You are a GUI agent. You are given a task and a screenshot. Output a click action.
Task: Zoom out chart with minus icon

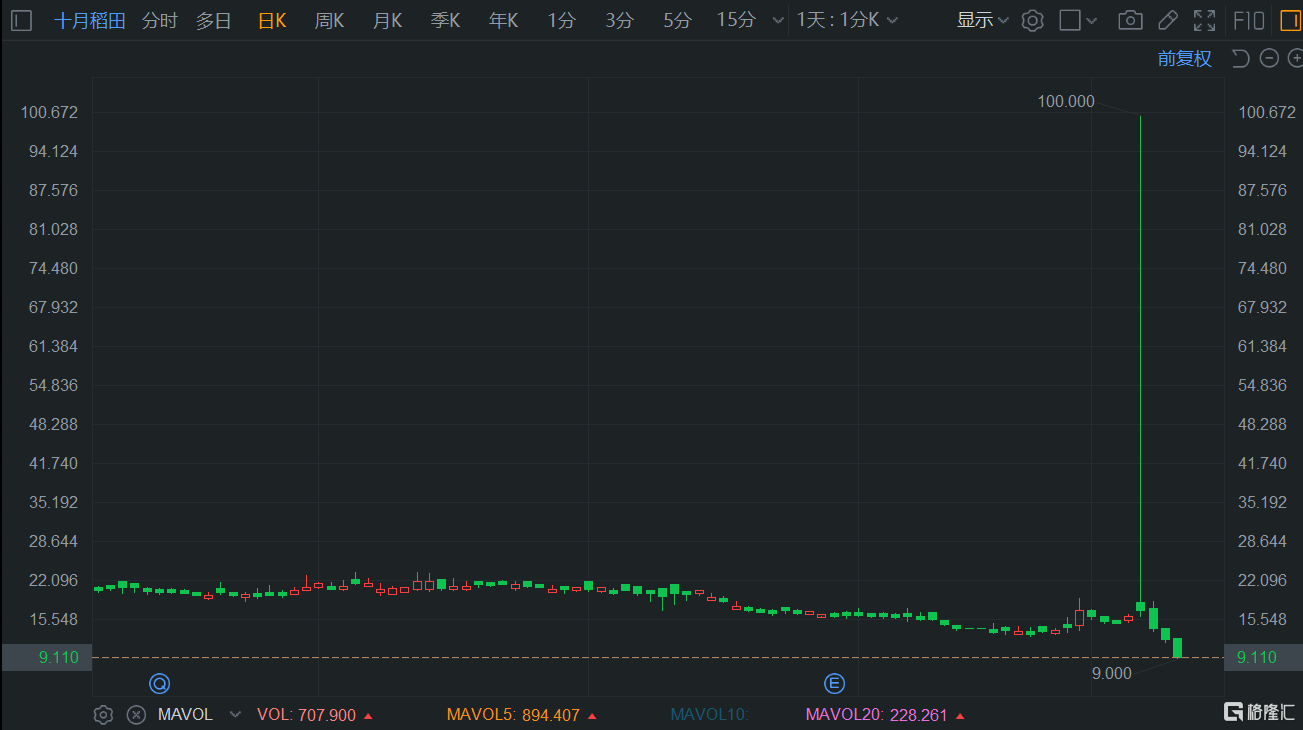click(x=1269, y=59)
